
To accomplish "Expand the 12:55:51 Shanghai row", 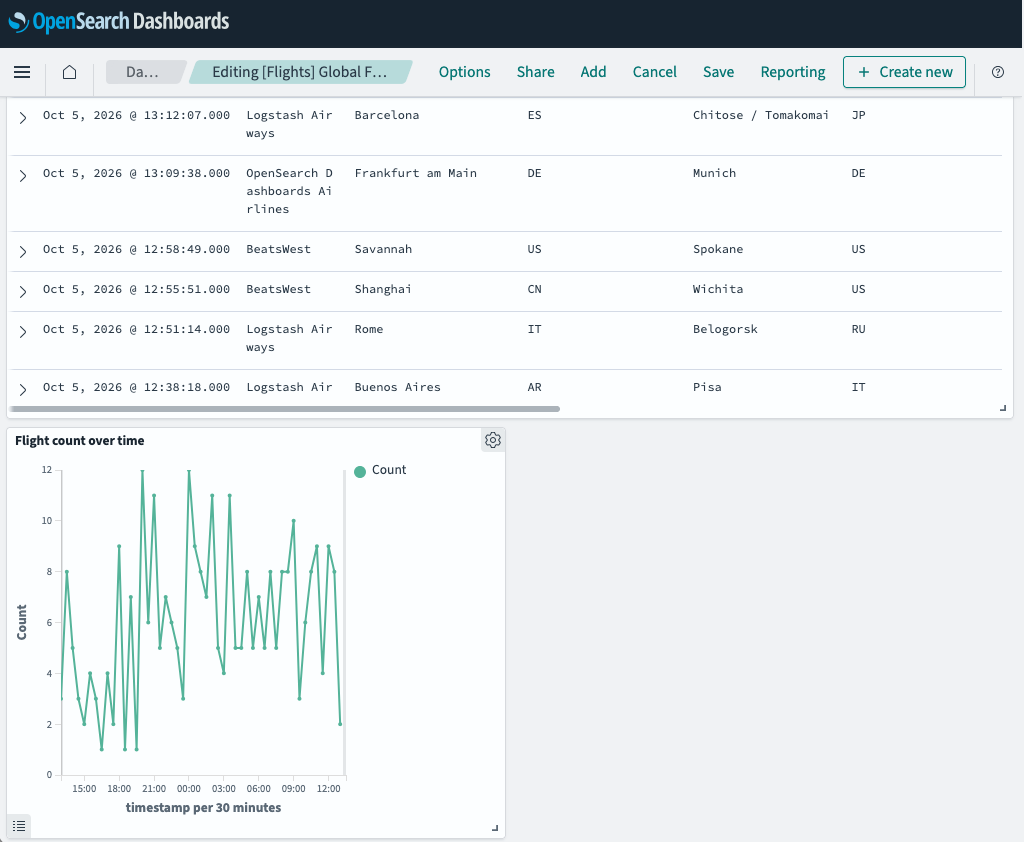I will click(23, 291).
